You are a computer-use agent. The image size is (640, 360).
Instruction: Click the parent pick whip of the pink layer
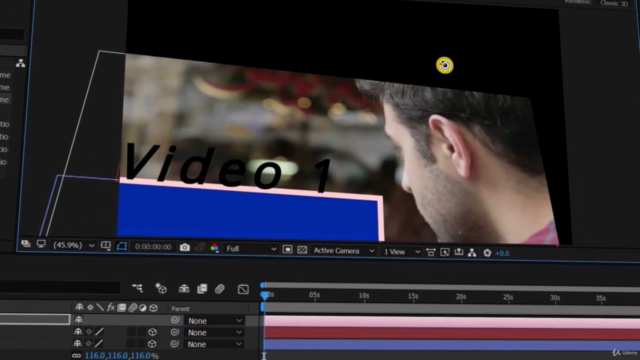pyautogui.click(x=175, y=320)
